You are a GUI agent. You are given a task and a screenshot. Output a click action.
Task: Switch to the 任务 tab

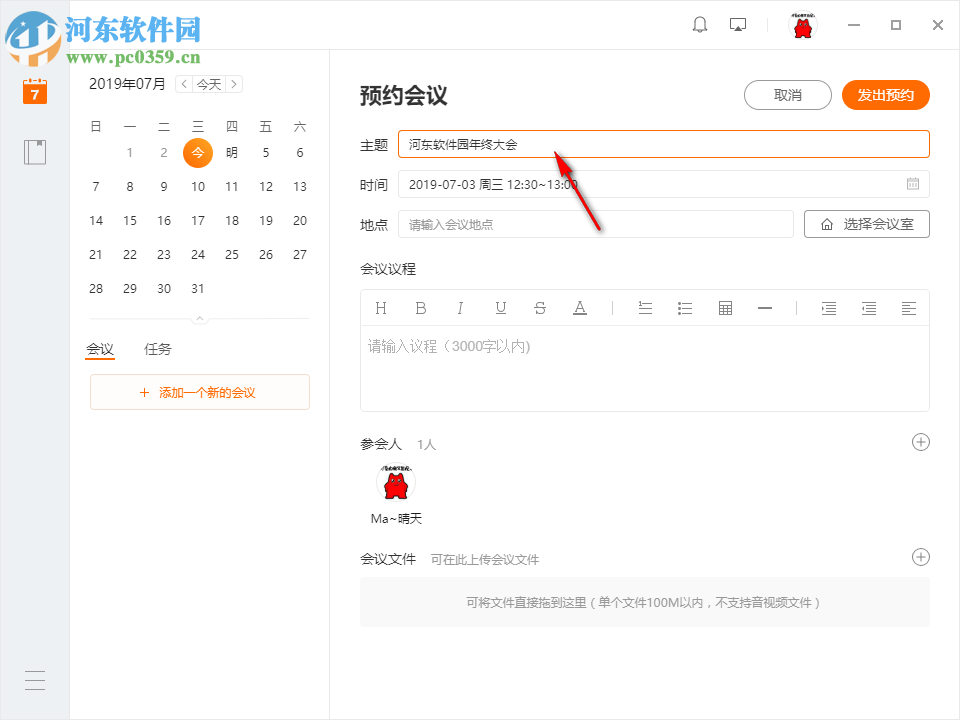[x=156, y=349]
